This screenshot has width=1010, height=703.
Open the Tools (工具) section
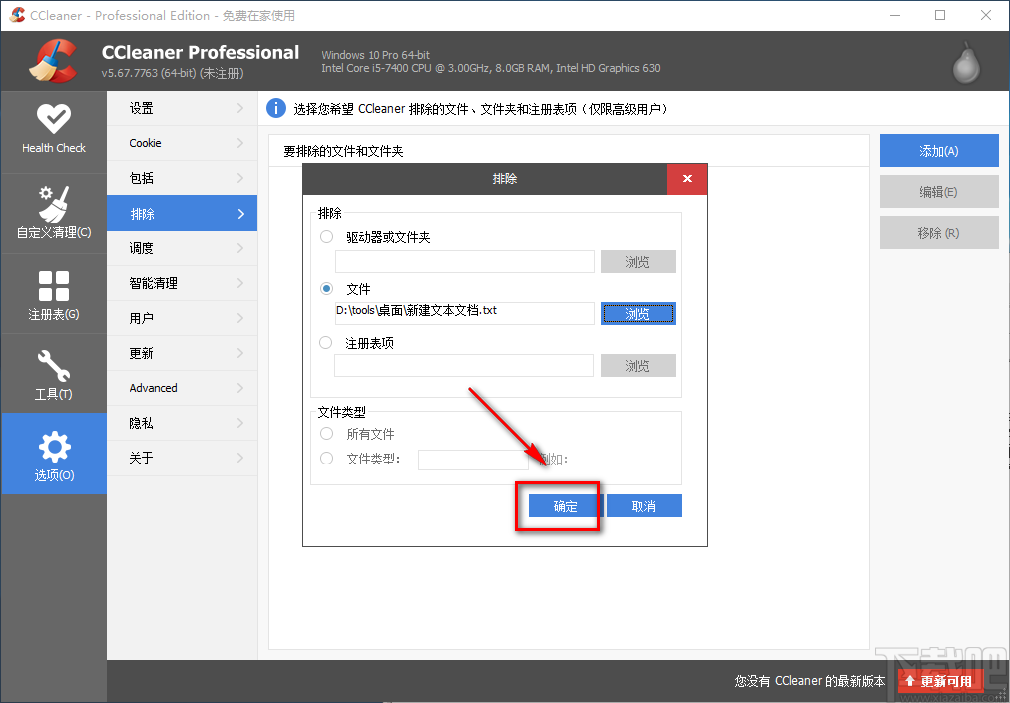click(53, 374)
